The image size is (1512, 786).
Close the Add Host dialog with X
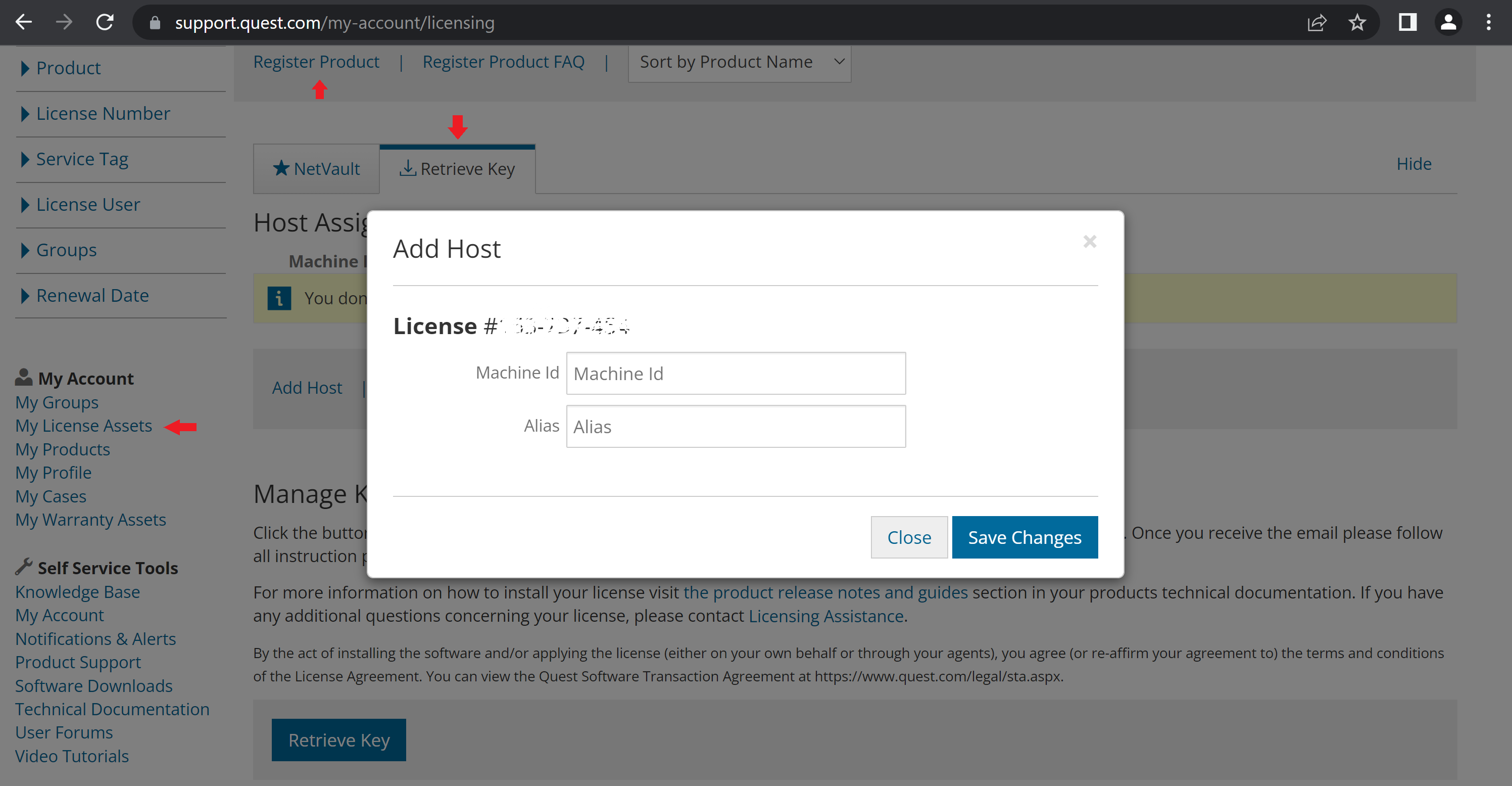(x=1089, y=242)
